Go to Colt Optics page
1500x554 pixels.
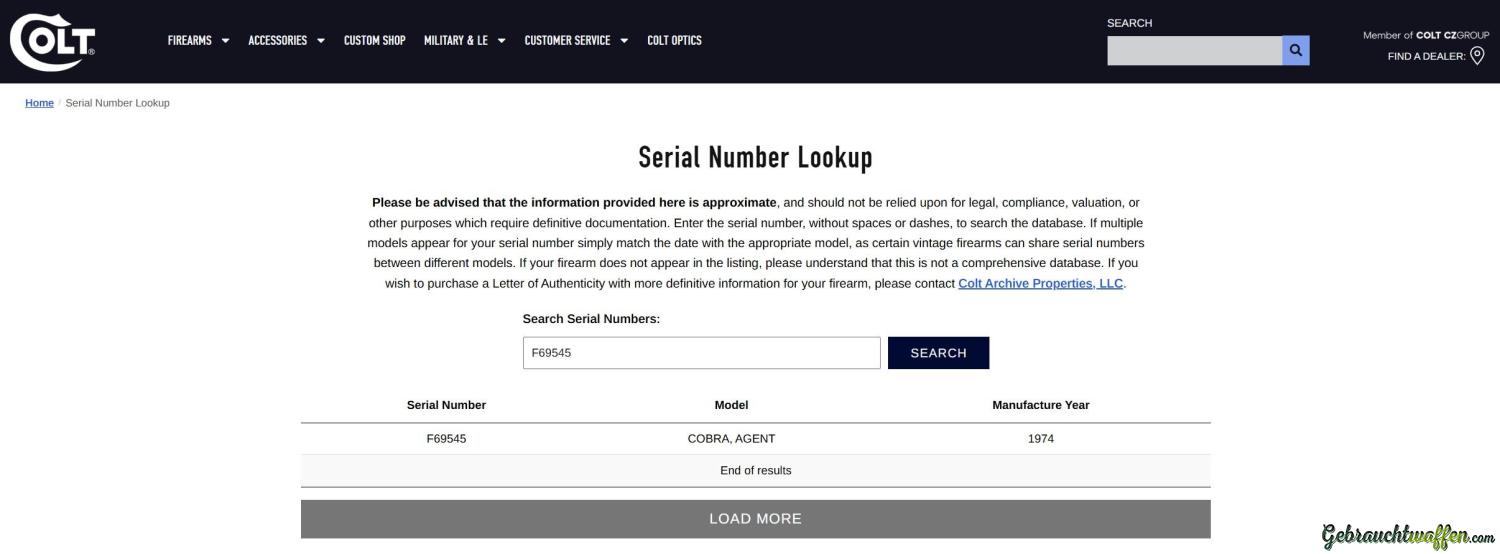(x=674, y=41)
